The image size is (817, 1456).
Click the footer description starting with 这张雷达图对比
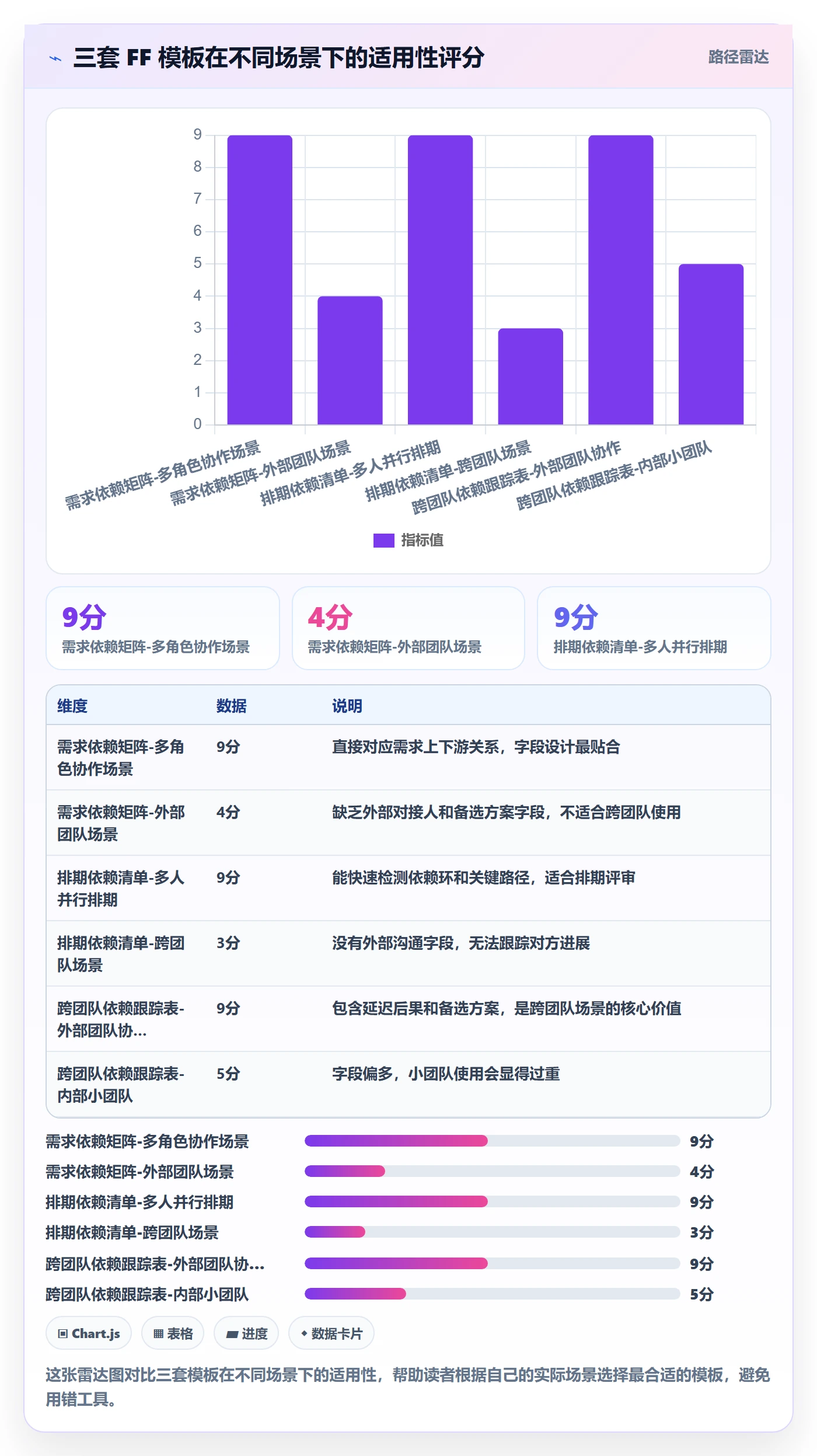408,1387
